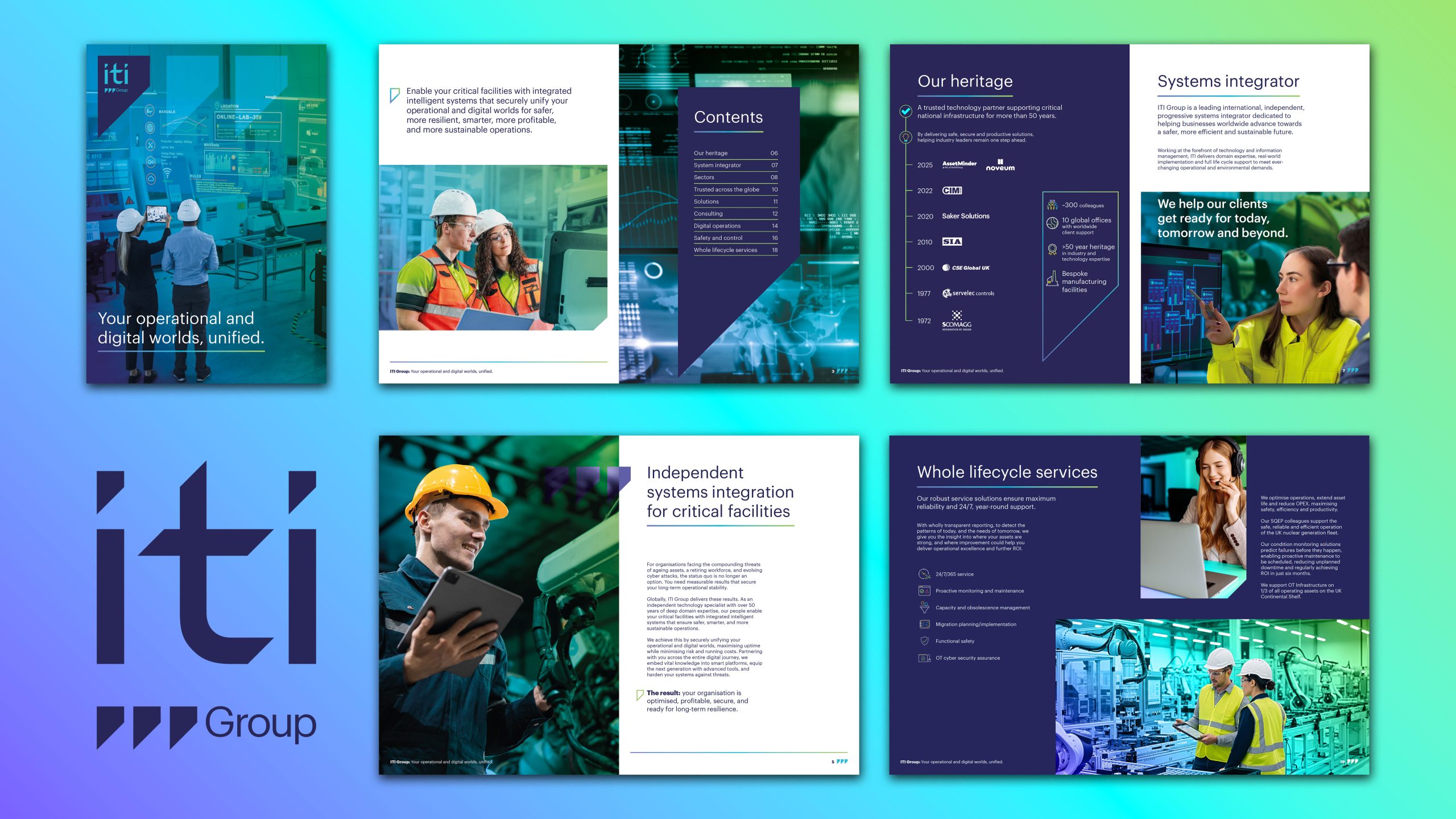Click 'Our robust service solutions ensure maximum reliability' text
Viewport: 1456px width, 819px height.
(x=986, y=503)
